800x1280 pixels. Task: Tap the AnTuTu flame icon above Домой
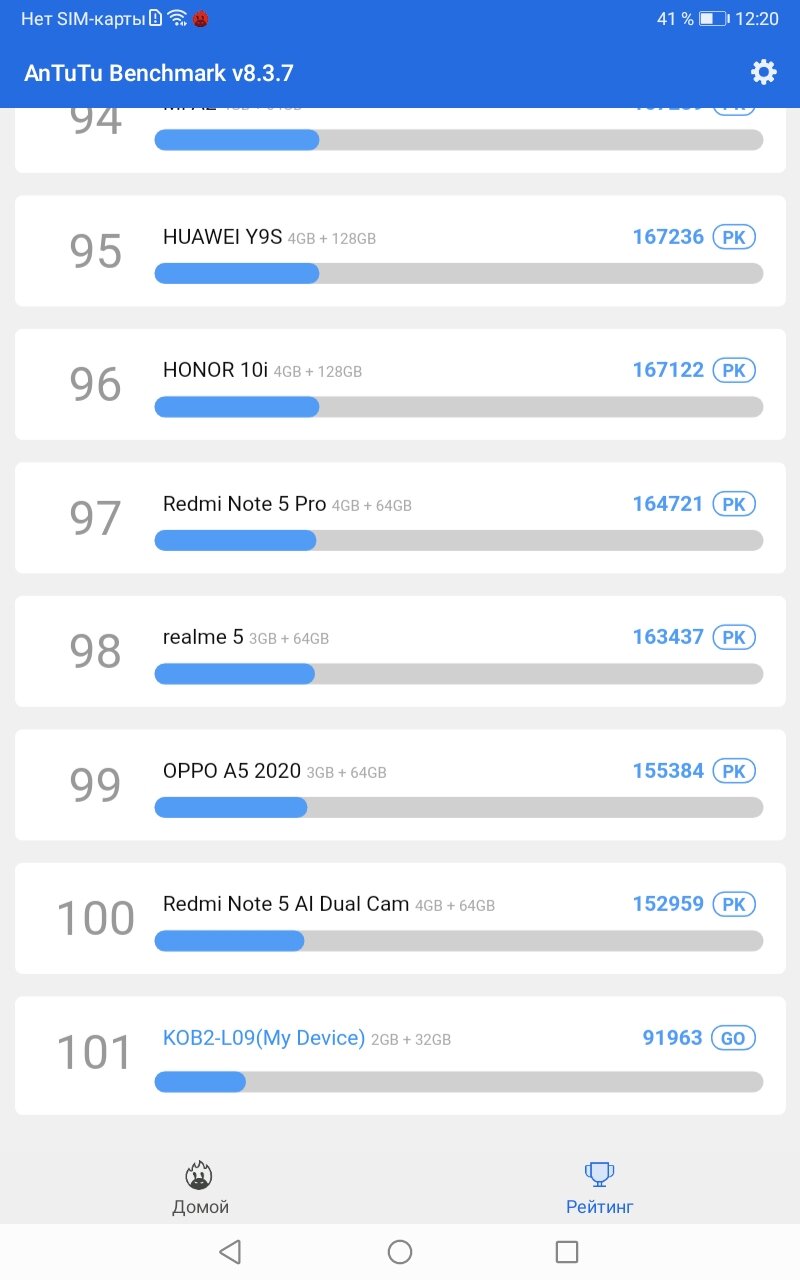pyautogui.click(x=199, y=1174)
